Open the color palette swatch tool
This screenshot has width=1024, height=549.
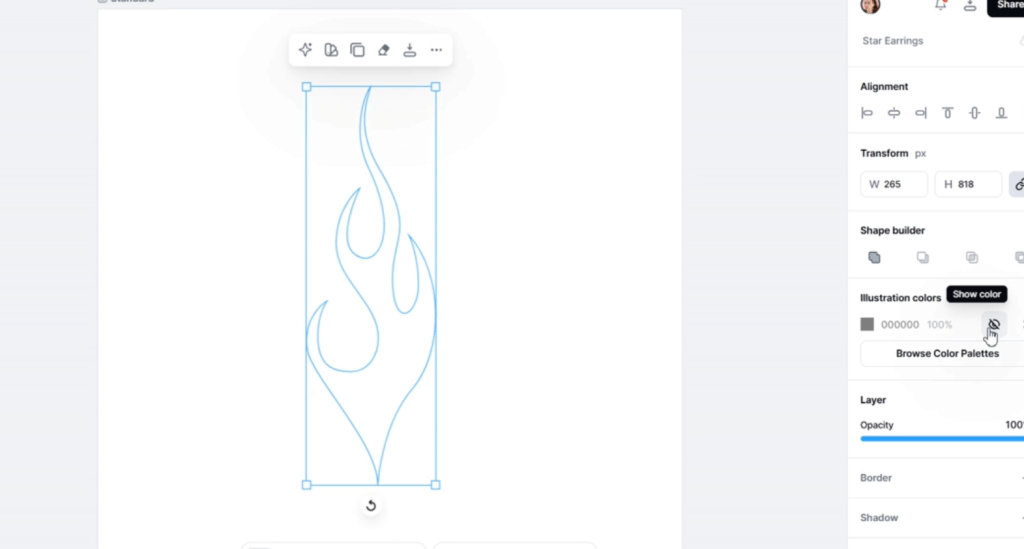(x=332, y=50)
